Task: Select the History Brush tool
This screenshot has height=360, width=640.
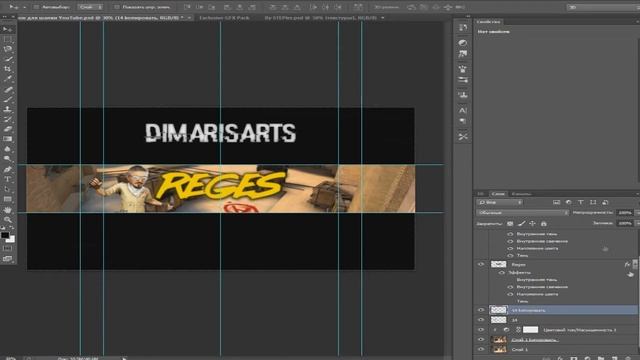Action: pyautogui.click(x=8, y=119)
